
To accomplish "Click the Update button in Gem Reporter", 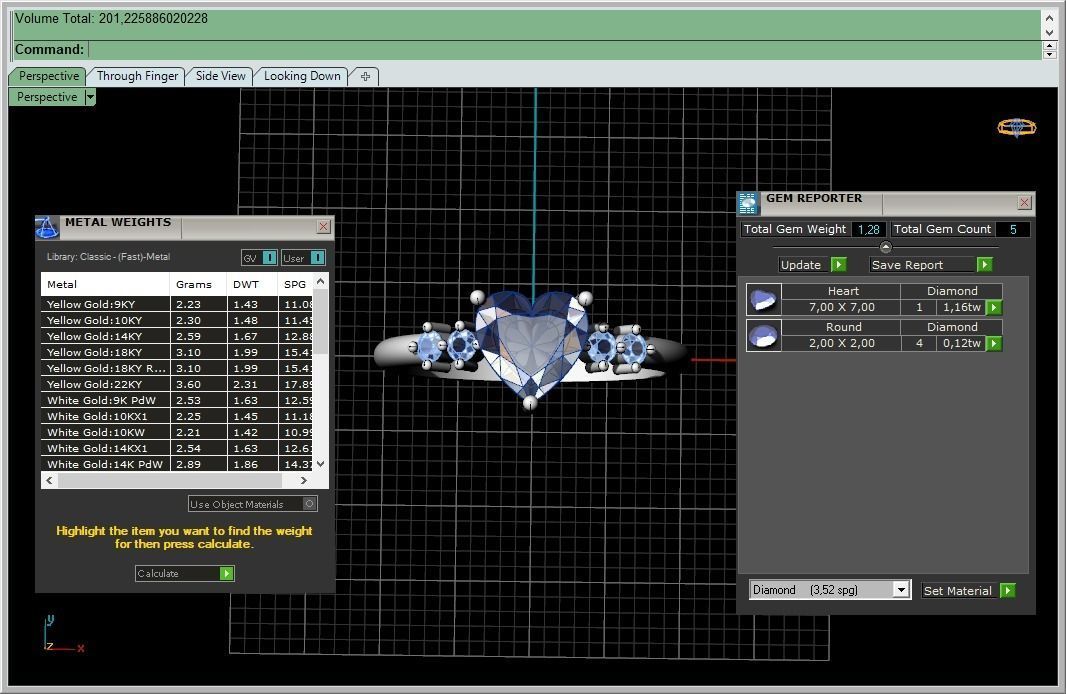I will (805, 264).
